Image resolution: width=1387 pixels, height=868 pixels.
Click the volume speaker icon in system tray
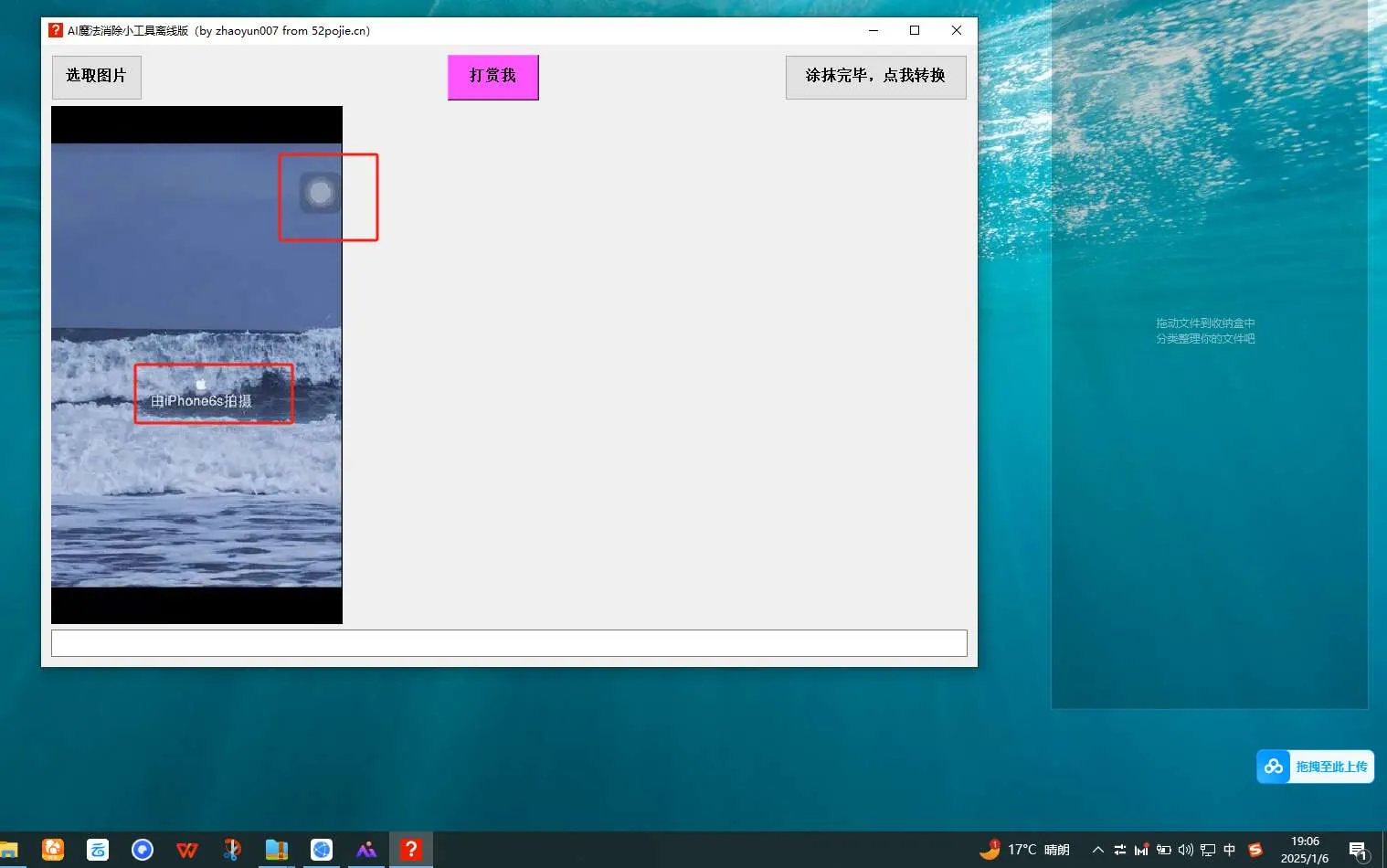pyautogui.click(x=1185, y=849)
